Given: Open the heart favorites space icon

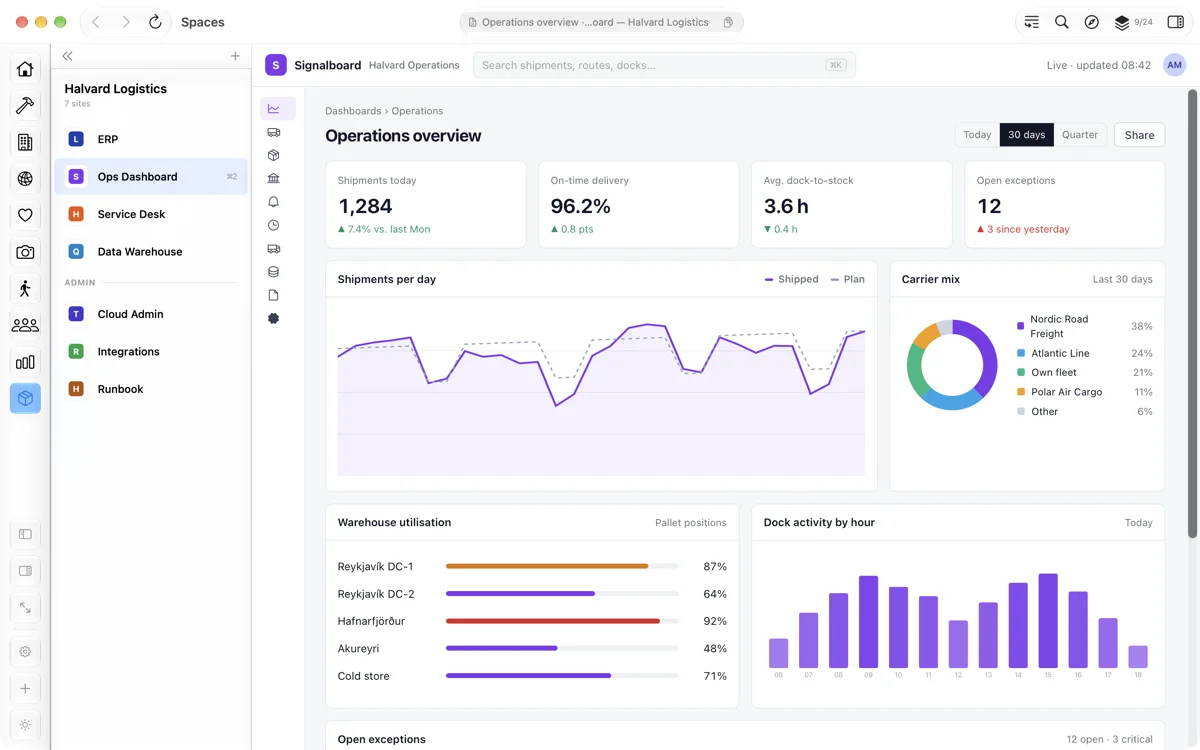Looking at the screenshot, I should [25, 215].
